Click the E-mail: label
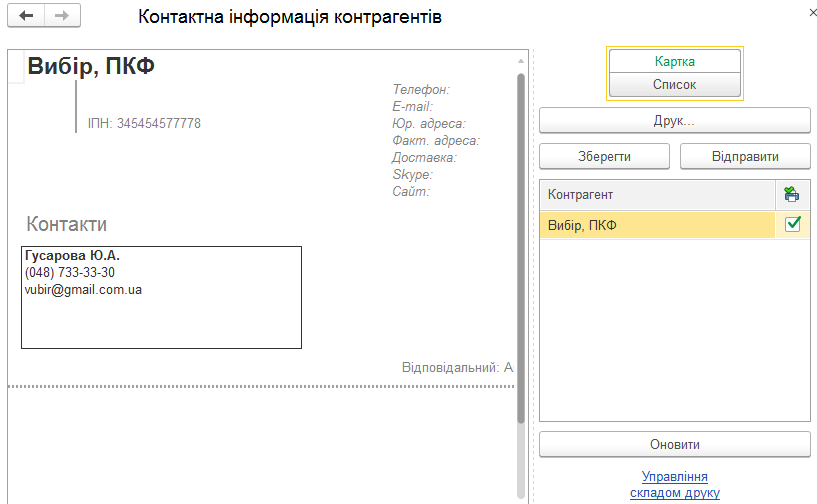Viewport: 817px width, 504px height. click(x=413, y=107)
